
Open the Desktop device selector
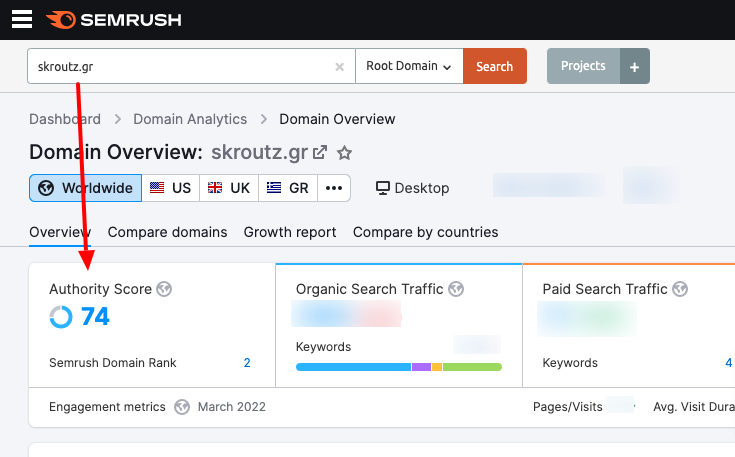[412, 188]
